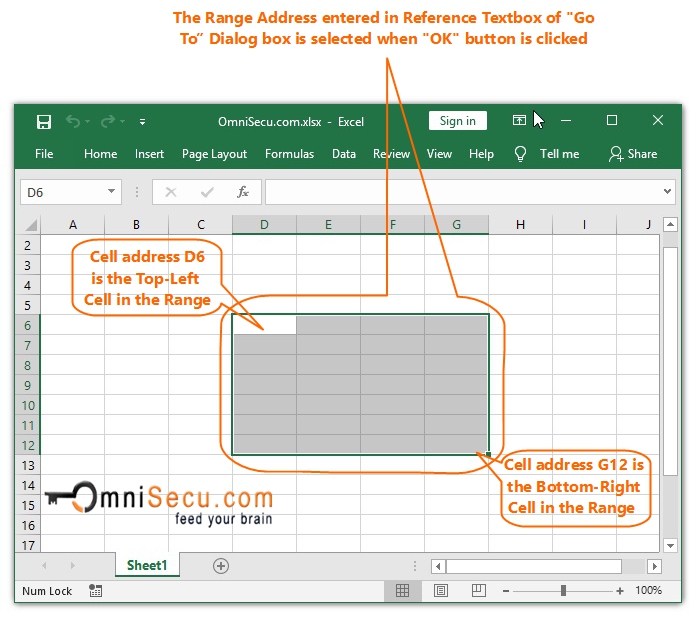Image resolution: width=696 pixels, height=619 pixels.
Task: Open the Undo history dropdown arrow
Action: click(87, 122)
